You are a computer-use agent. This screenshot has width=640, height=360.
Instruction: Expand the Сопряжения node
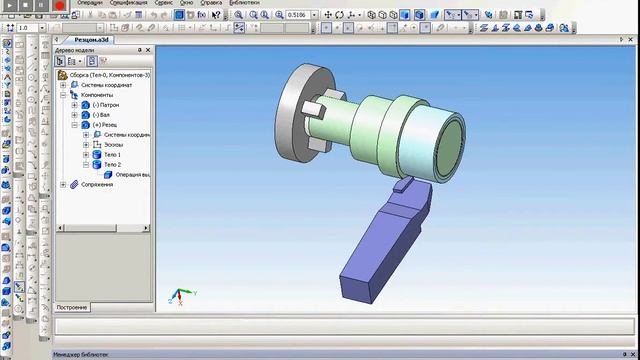click(x=63, y=184)
